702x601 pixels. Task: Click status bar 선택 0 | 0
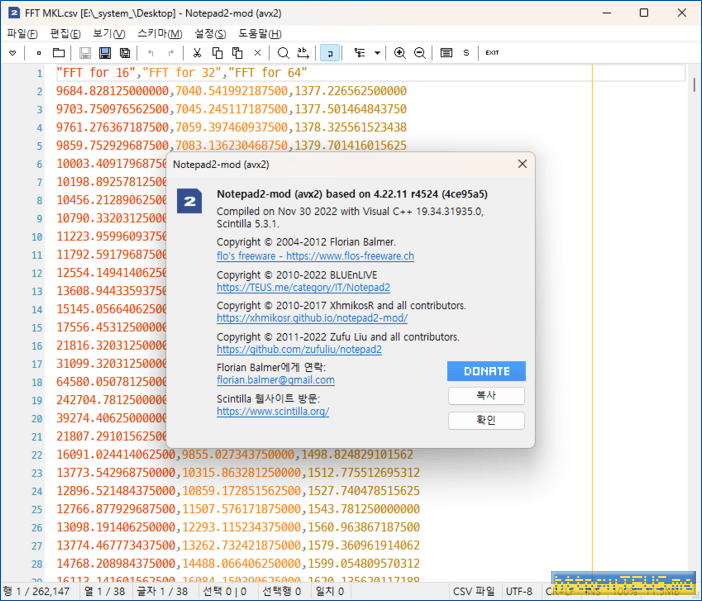(x=225, y=592)
